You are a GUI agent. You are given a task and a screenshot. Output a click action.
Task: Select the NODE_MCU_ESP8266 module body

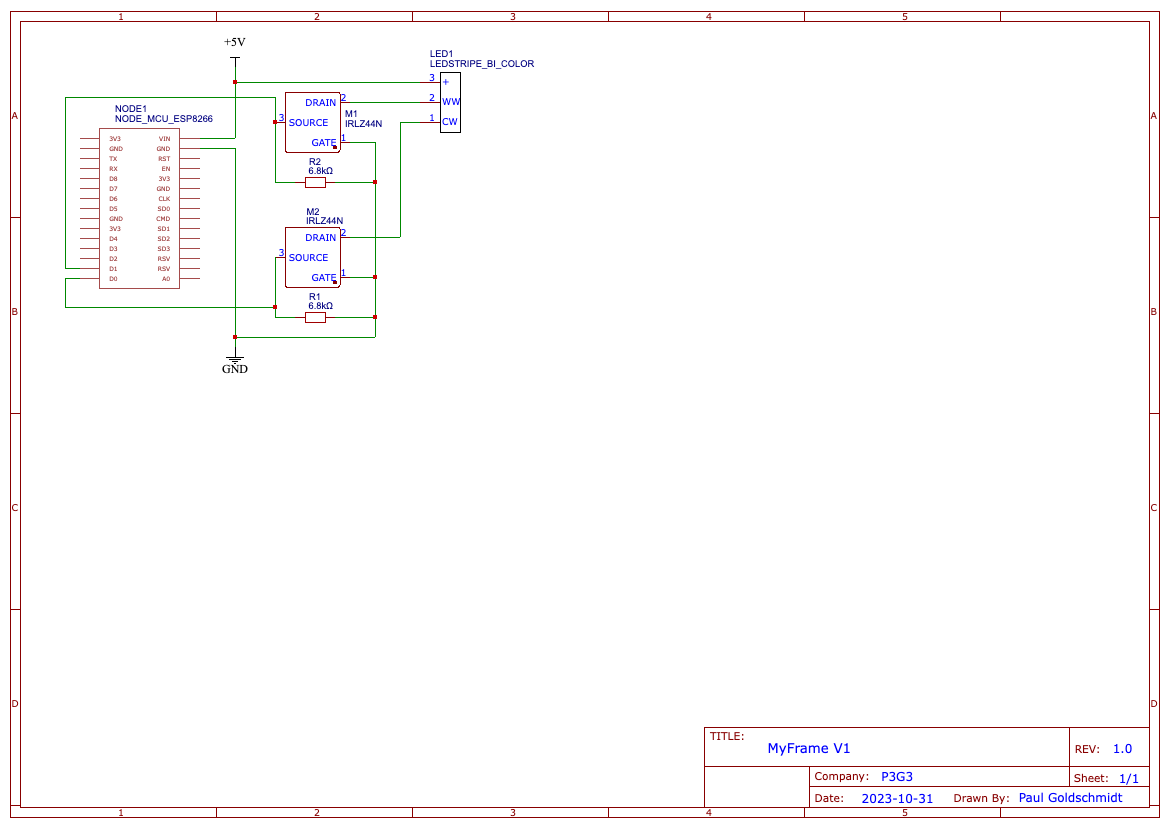(x=139, y=209)
